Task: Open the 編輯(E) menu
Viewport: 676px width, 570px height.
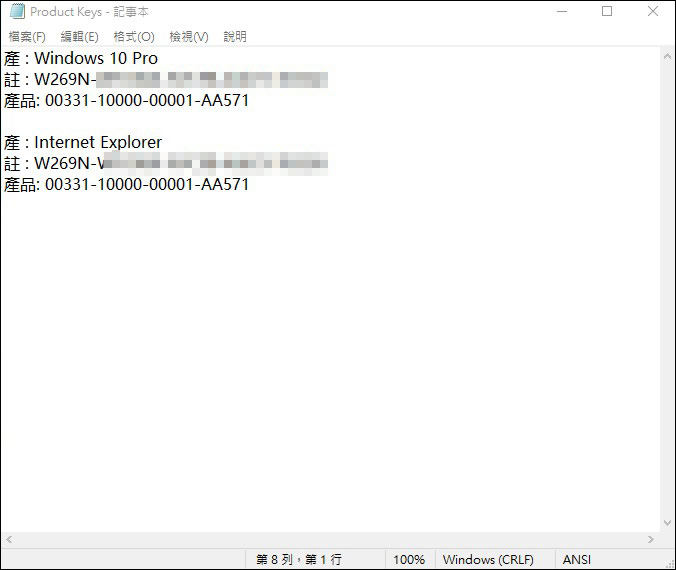Action: point(80,37)
